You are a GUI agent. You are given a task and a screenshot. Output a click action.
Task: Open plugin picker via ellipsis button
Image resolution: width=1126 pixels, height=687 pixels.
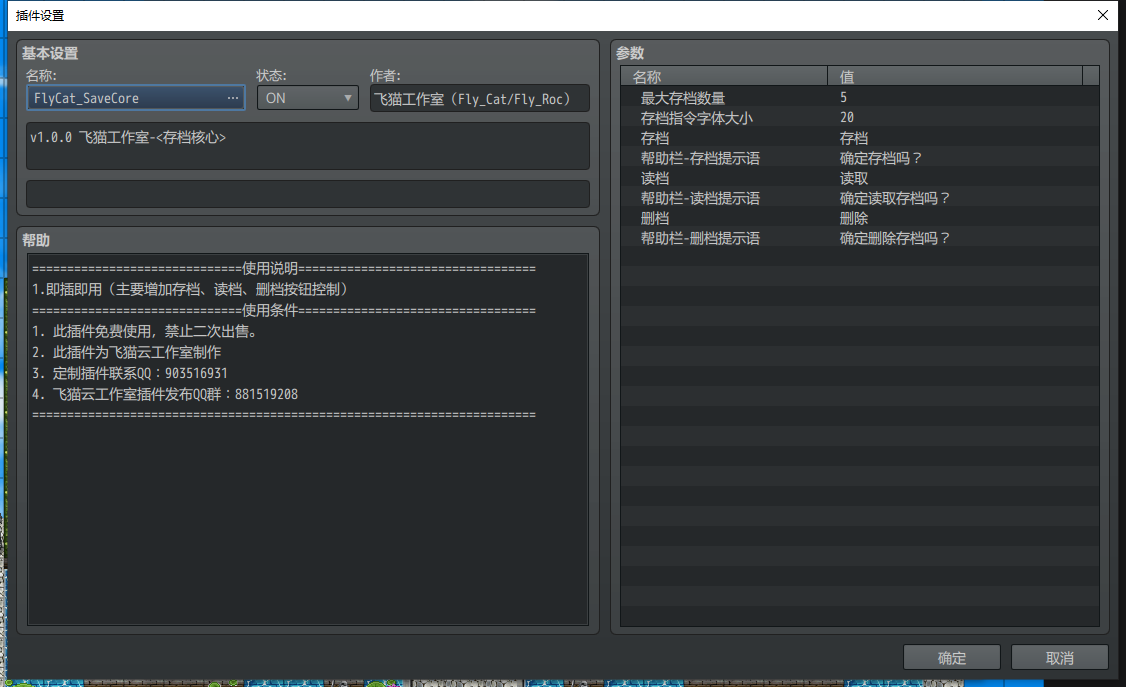coord(233,98)
